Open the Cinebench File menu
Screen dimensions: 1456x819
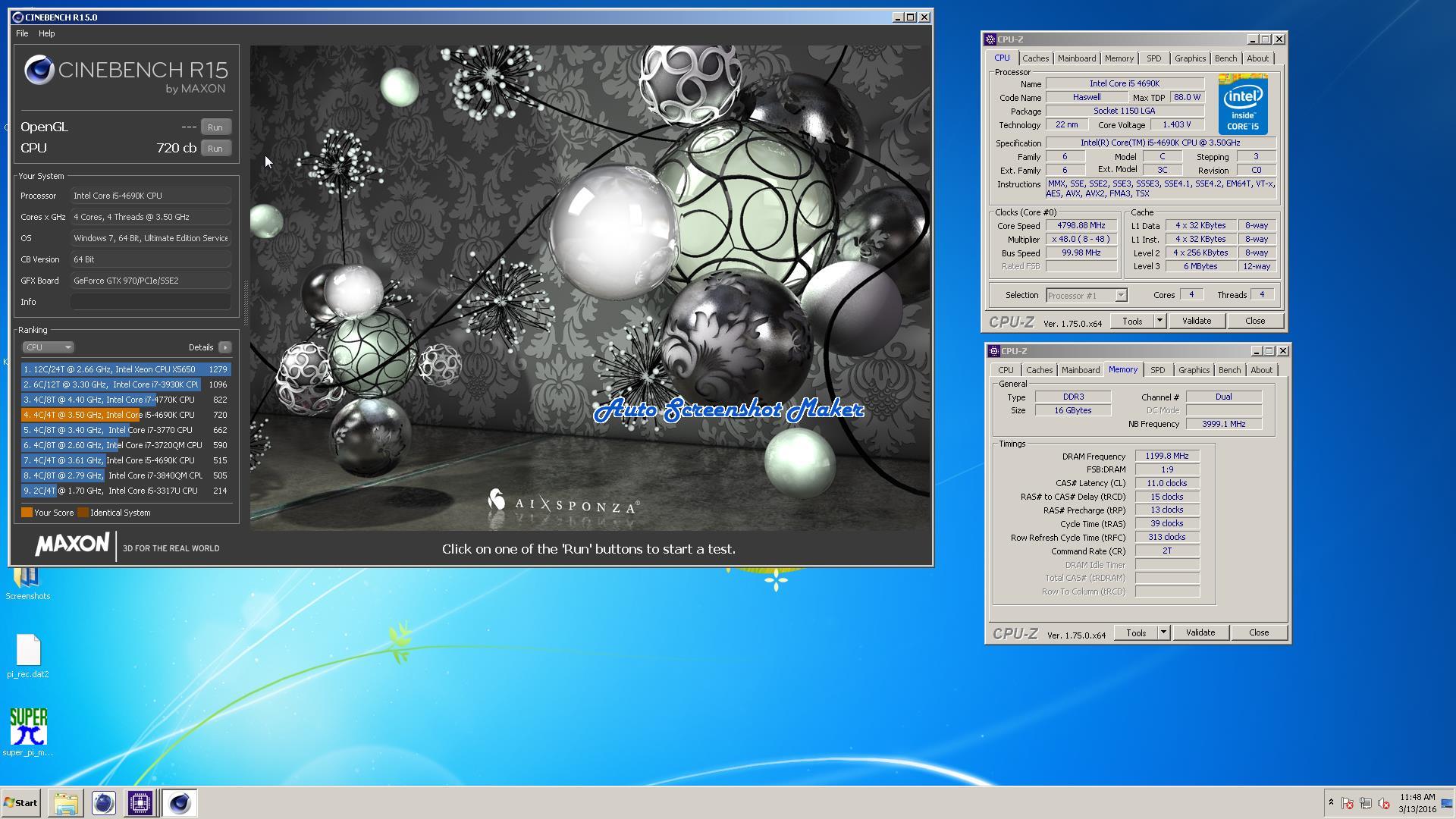pyautogui.click(x=22, y=33)
